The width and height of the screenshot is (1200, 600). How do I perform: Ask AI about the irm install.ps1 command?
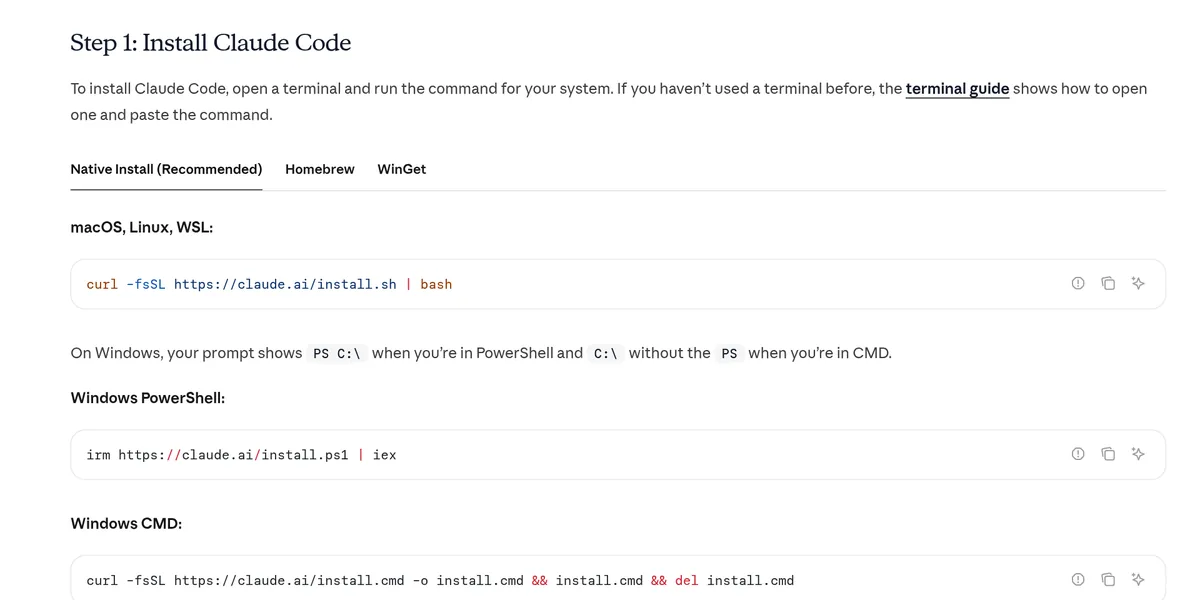[x=1138, y=454]
